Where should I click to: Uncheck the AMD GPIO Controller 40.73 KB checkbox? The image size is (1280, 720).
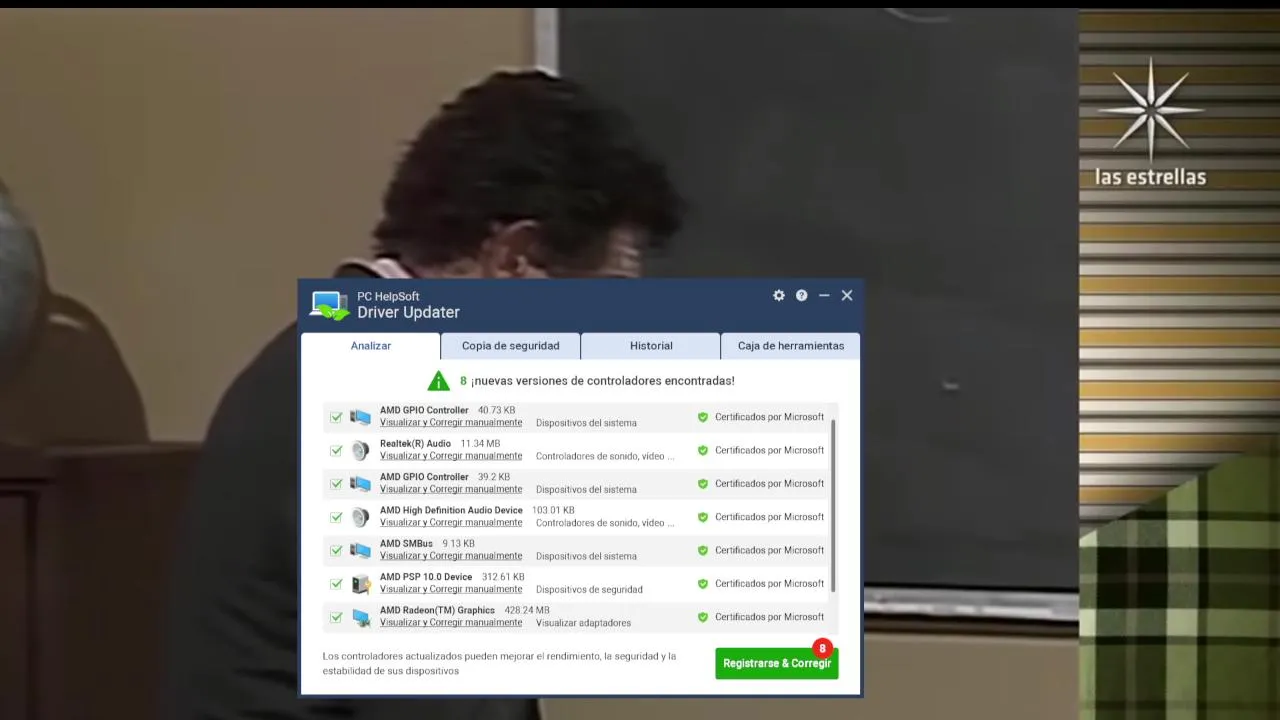coord(336,417)
